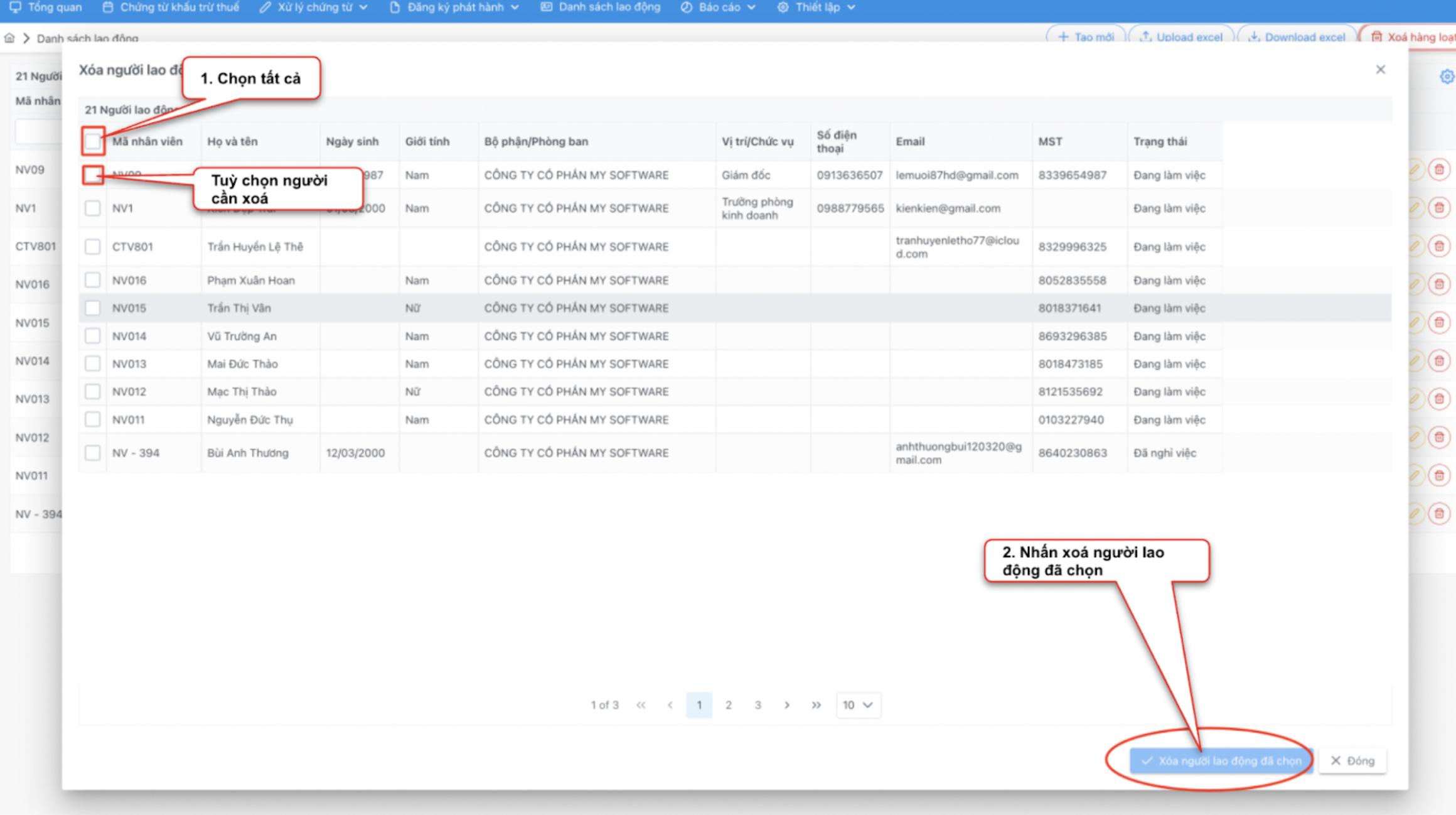Close the delete employees dialog with X
1456x815 pixels.
1380,70
